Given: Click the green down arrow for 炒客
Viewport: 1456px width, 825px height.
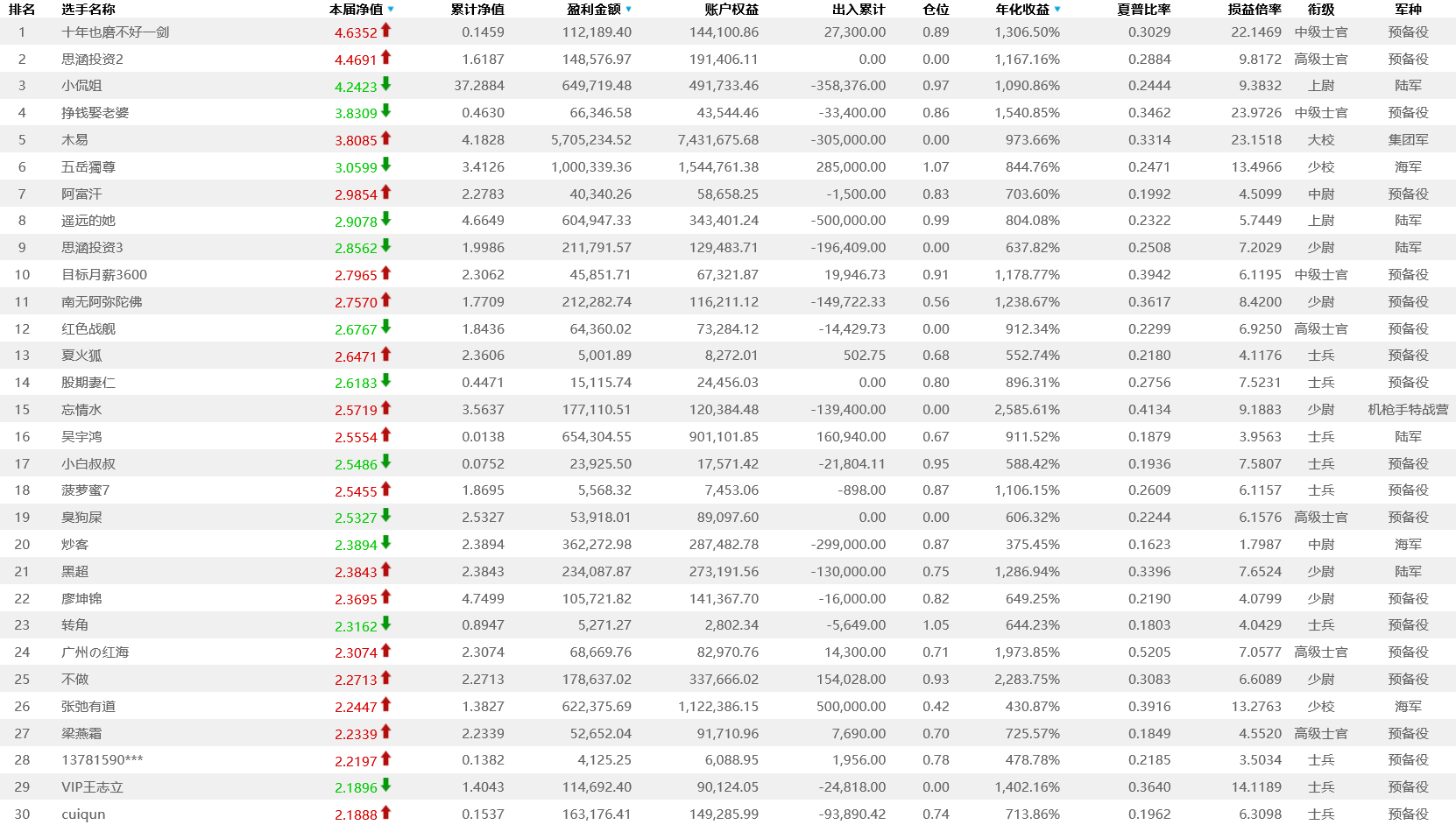Looking at the screenshot, I should tap(385, 543).
